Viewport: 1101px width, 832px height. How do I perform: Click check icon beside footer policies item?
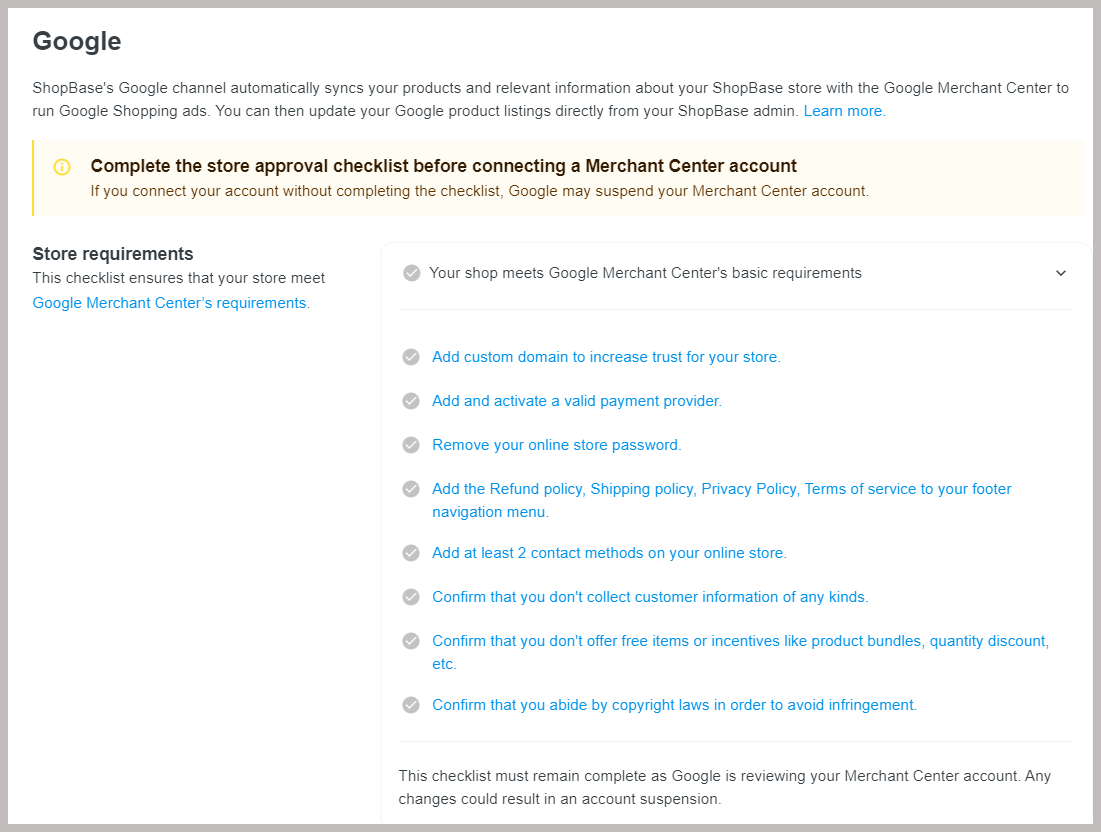(x=411, y=489)
